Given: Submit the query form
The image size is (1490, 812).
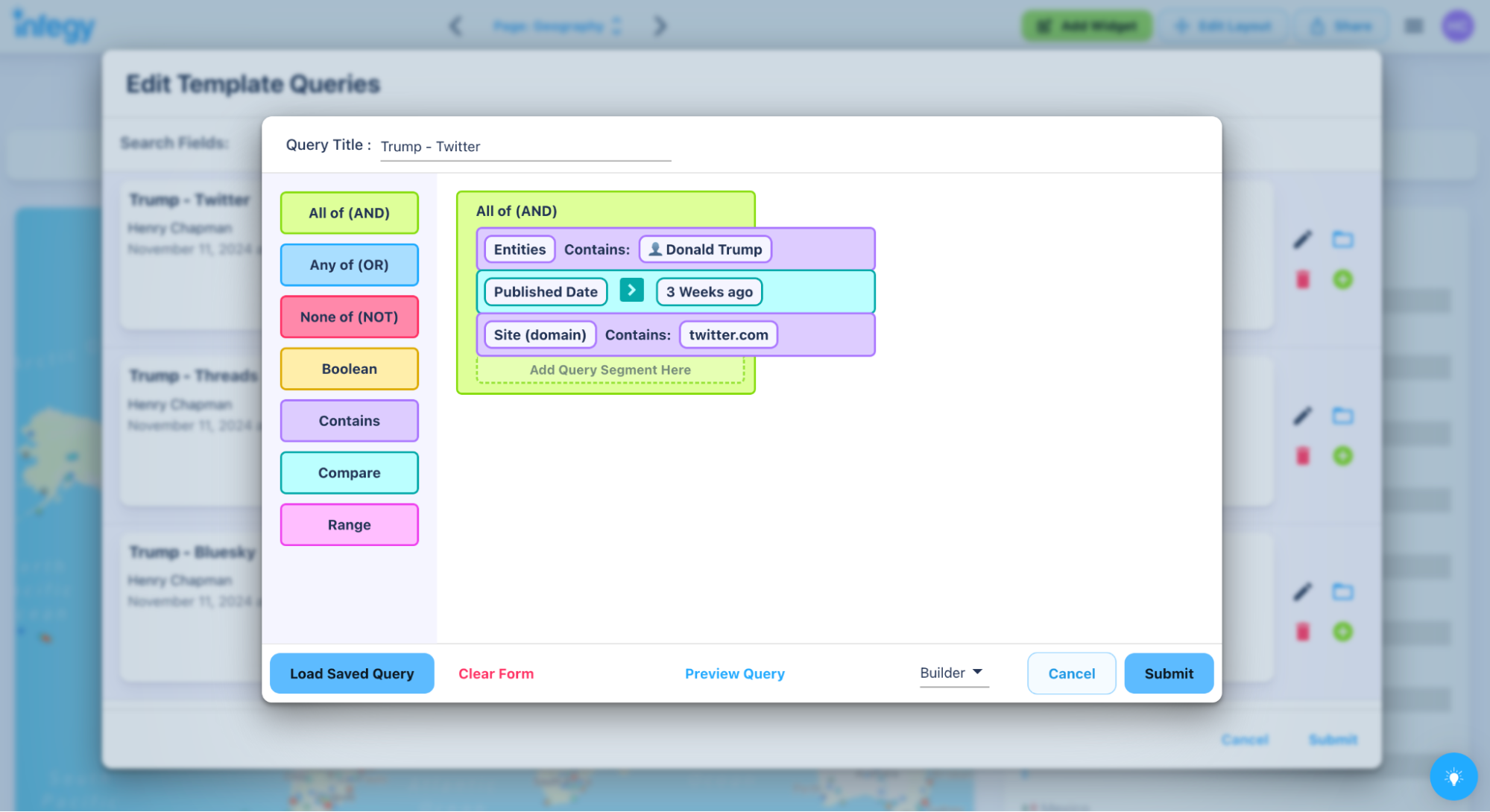Looking at the screenshot, I should pyautogui.click(x=1168, y=673).
